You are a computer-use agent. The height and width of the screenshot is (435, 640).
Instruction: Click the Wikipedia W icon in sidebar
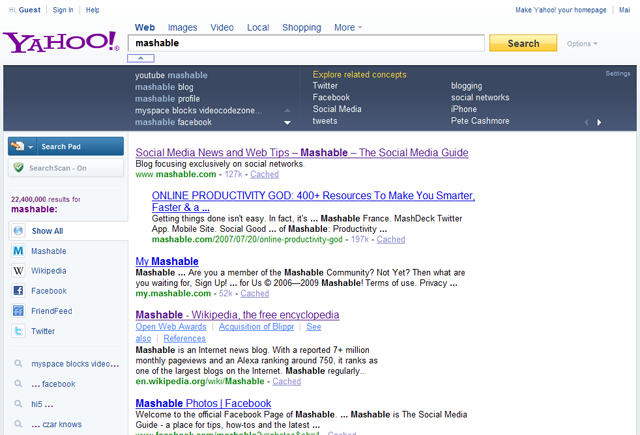click(x=18, y=271)
